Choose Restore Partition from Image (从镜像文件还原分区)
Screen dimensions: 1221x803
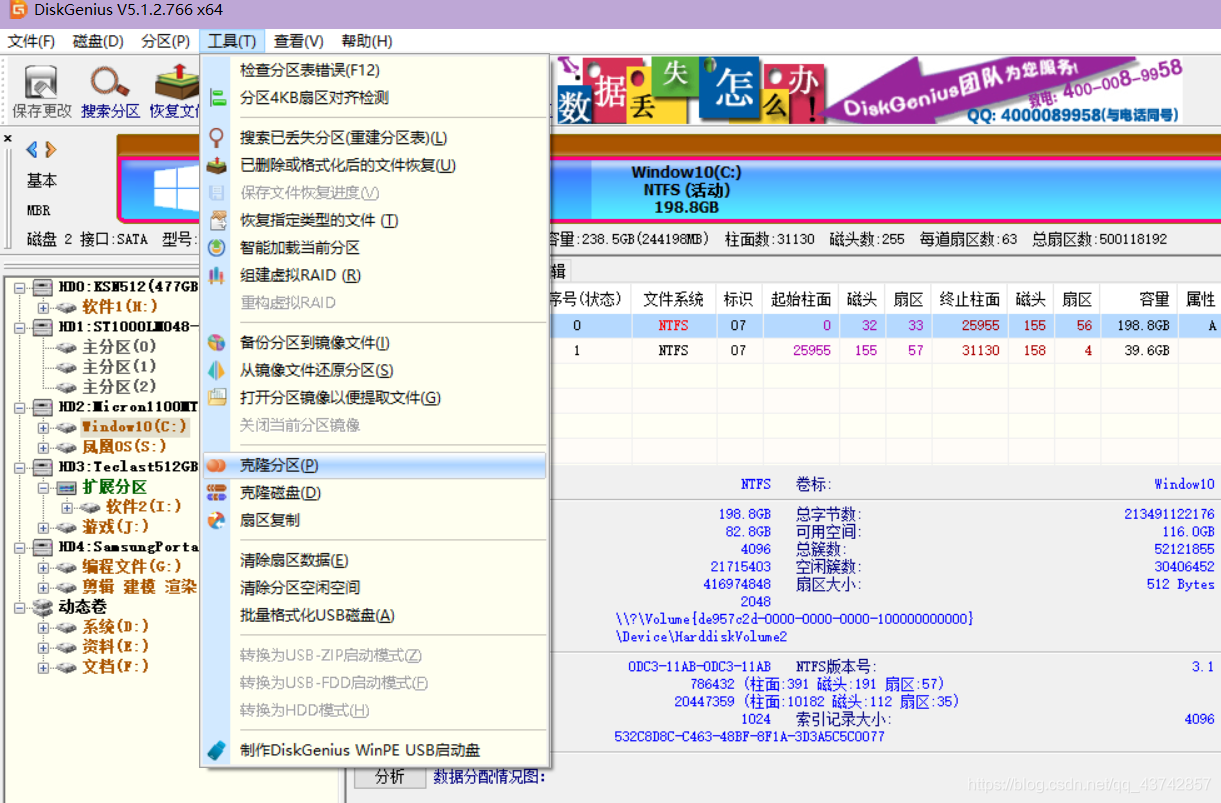pyautogui.click(x=374, y=370)
